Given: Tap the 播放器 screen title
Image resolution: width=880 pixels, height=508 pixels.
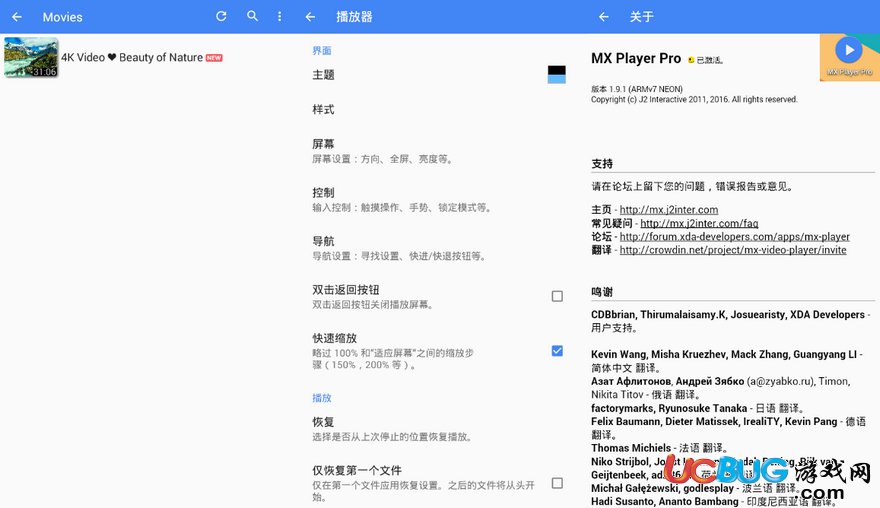Looking at the screenshot, I should tap(354, 17).
